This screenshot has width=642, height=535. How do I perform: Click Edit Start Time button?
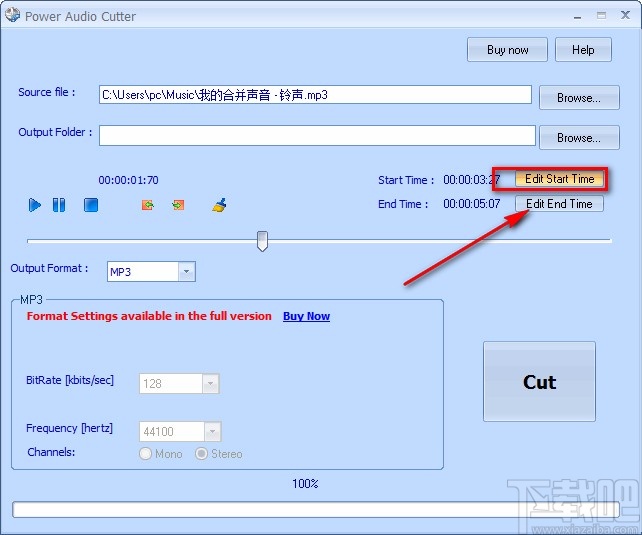[x=559, y=179]
